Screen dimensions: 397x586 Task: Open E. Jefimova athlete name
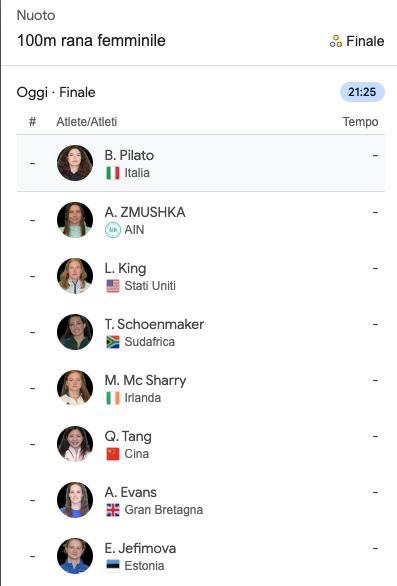(140, 549)
